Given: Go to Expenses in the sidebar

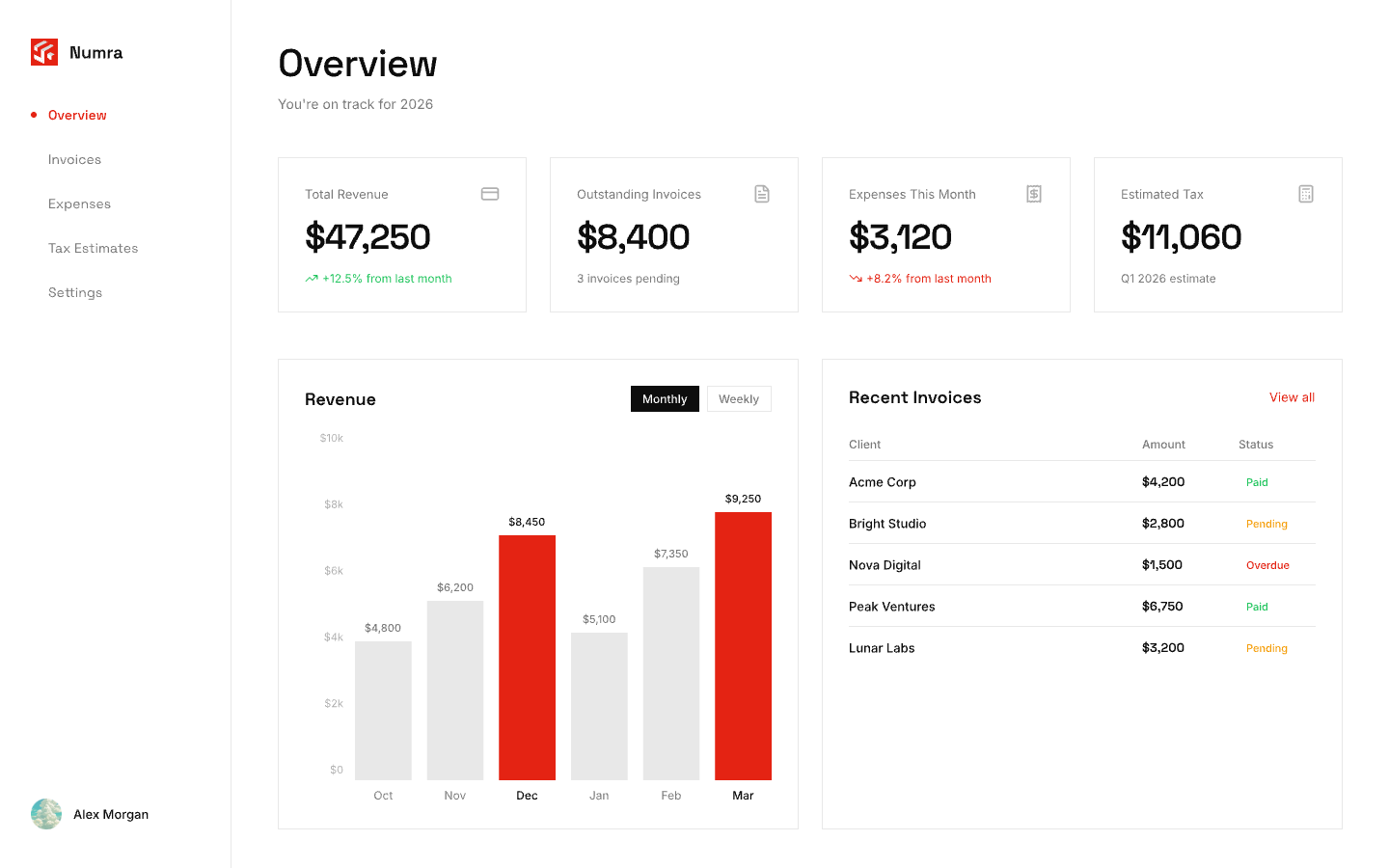Looking at the screenshot, I should [x=79, y=204].
